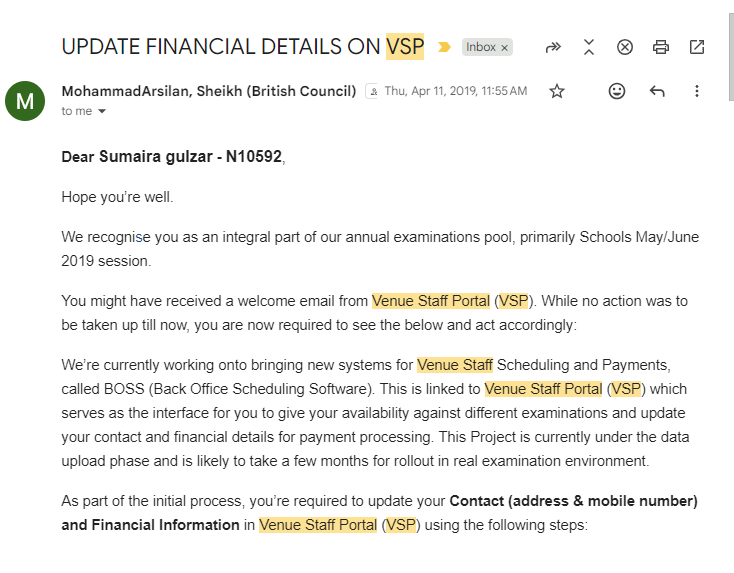Click the circled X highlight-off icon

pos(625,47)
